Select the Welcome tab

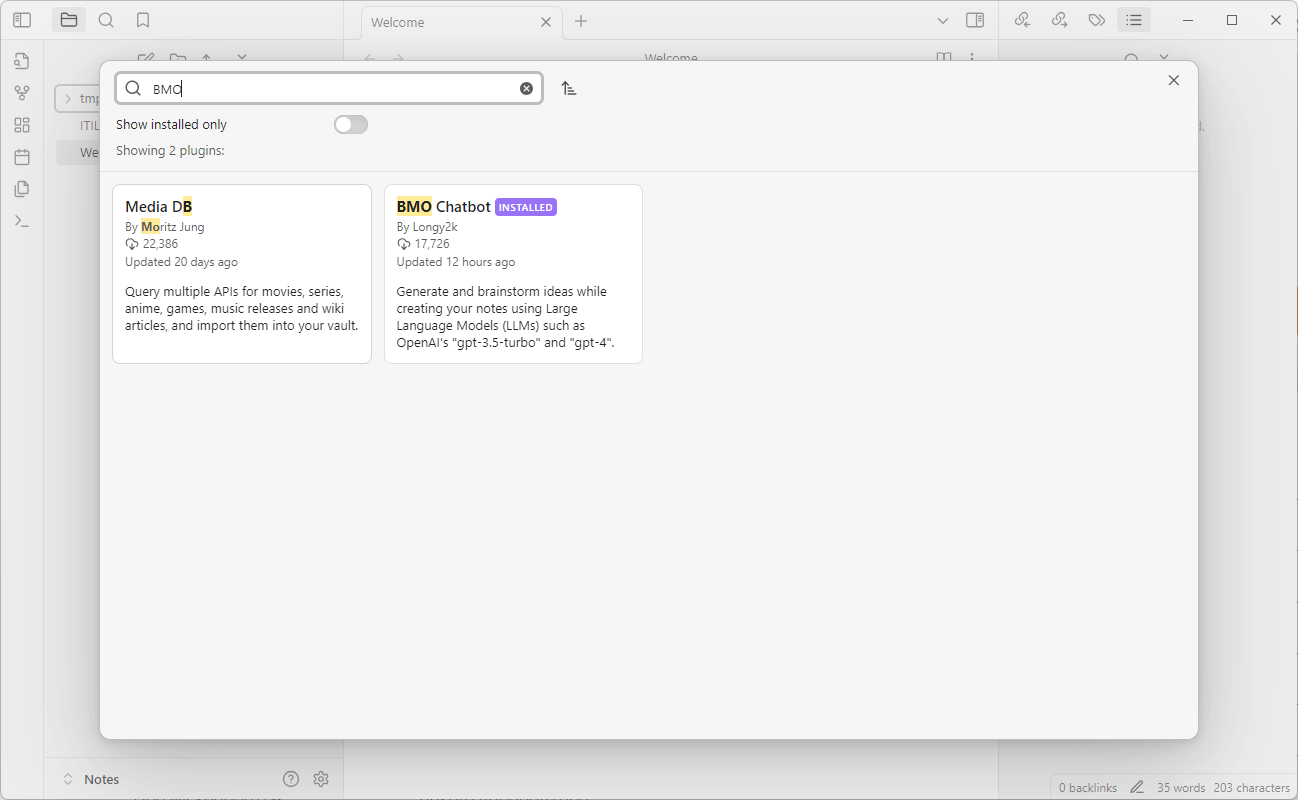click(x=440, y=22)
